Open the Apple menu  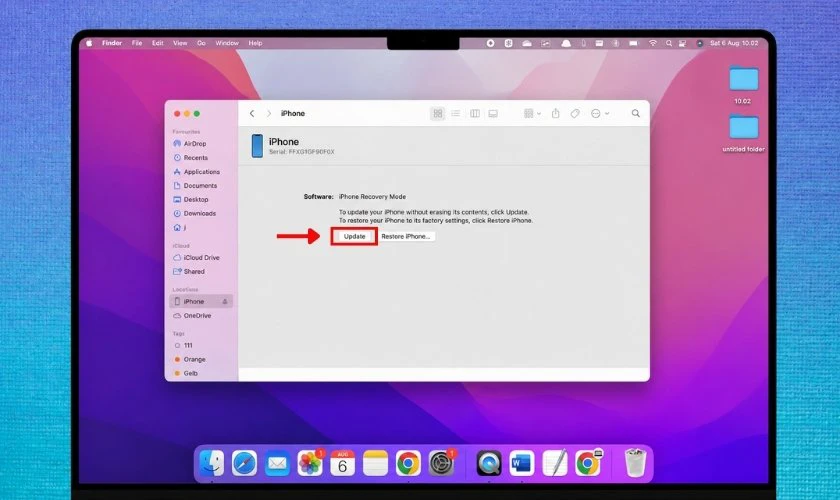coord(89,43)
